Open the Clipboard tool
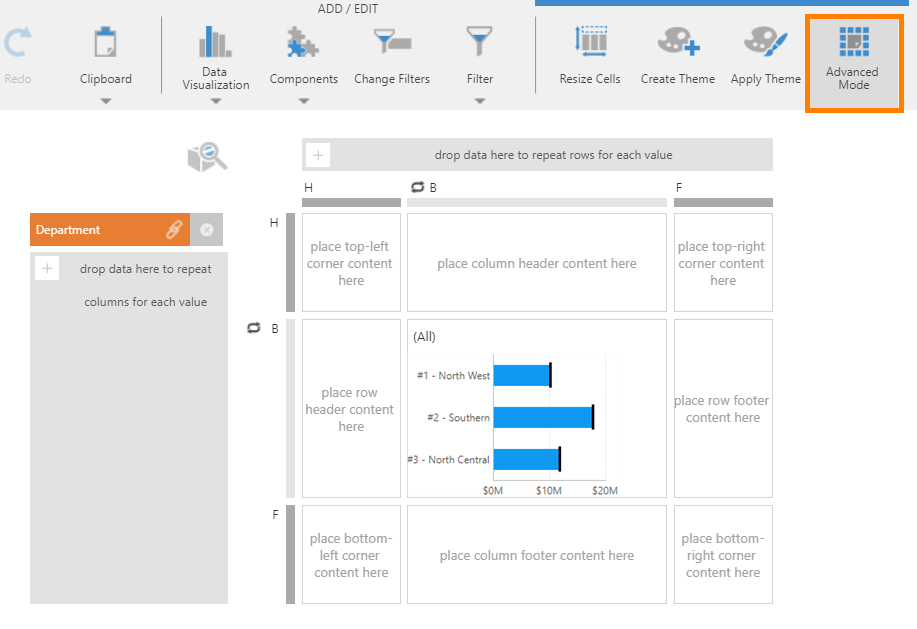Screen dimensions: 917x629 [x=105, y=42]
